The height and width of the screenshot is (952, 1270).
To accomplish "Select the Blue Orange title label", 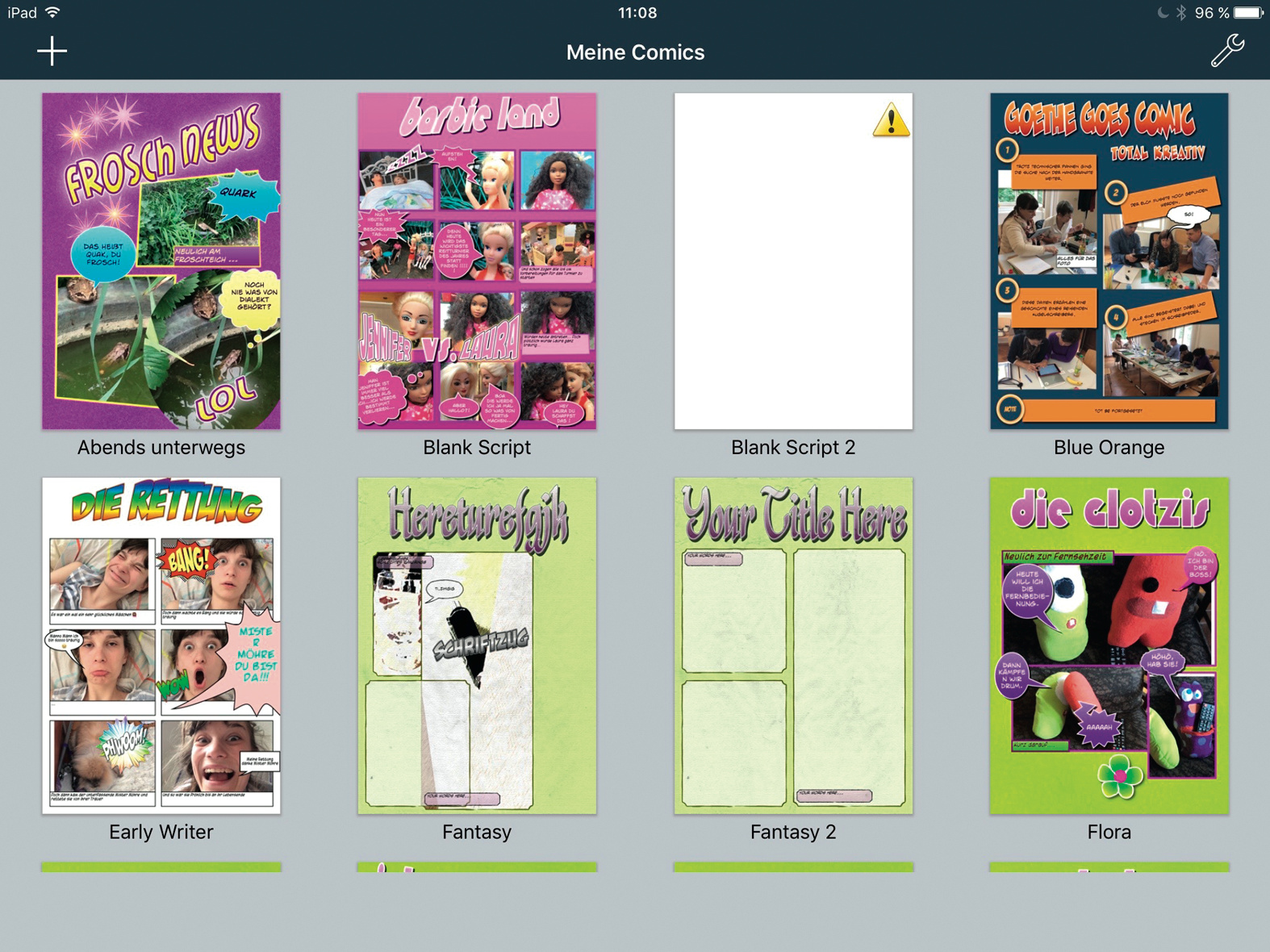I will pyautogui.click(x=1109, y=448).
